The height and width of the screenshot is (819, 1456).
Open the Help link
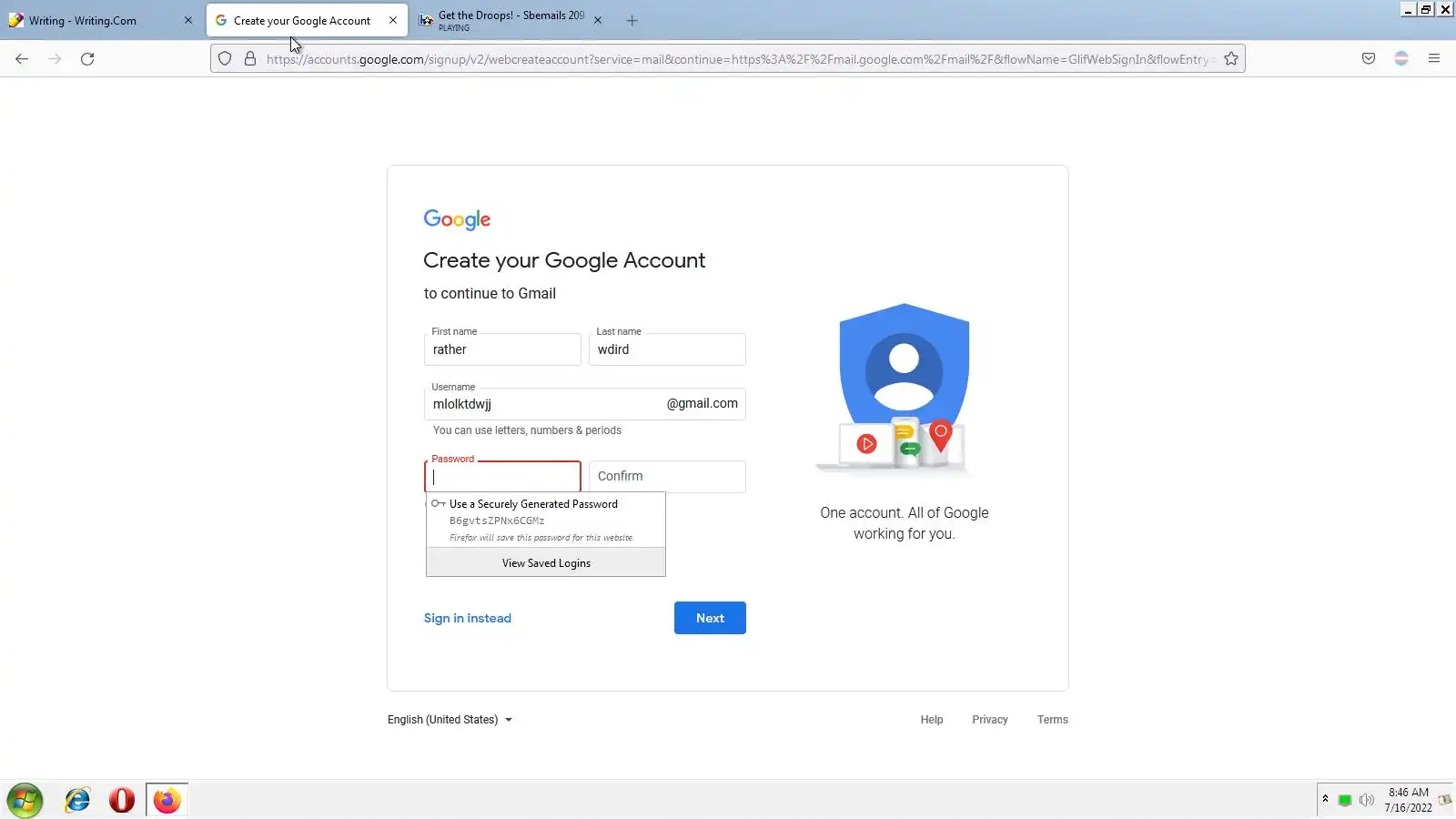(x=932, y=720)
